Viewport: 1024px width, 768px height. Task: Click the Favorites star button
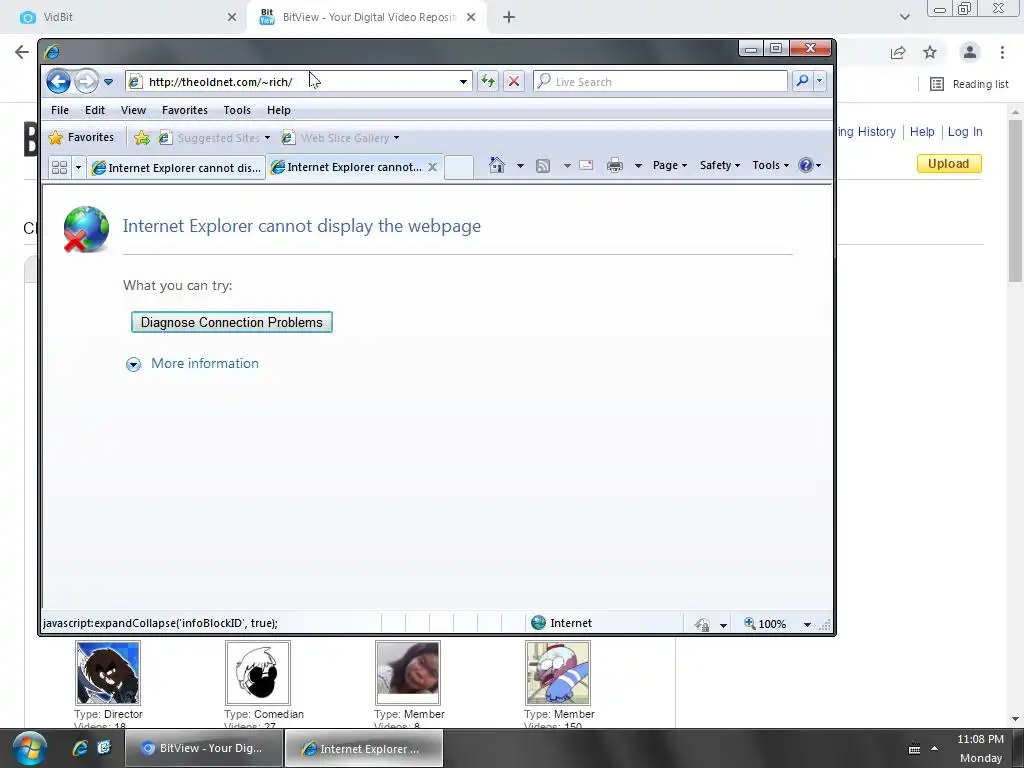[81, 137]
